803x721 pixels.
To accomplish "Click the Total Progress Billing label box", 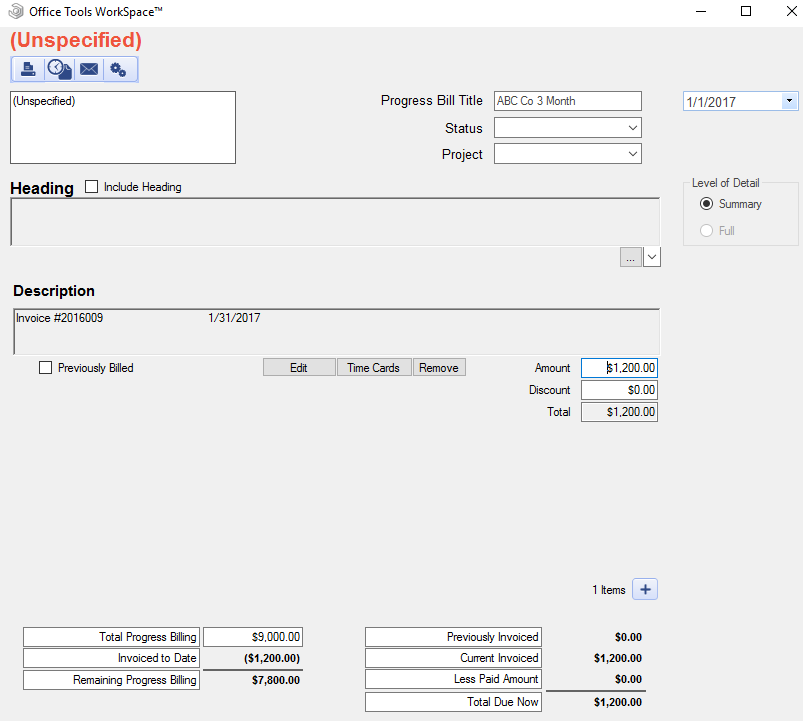I will point(111,637).
